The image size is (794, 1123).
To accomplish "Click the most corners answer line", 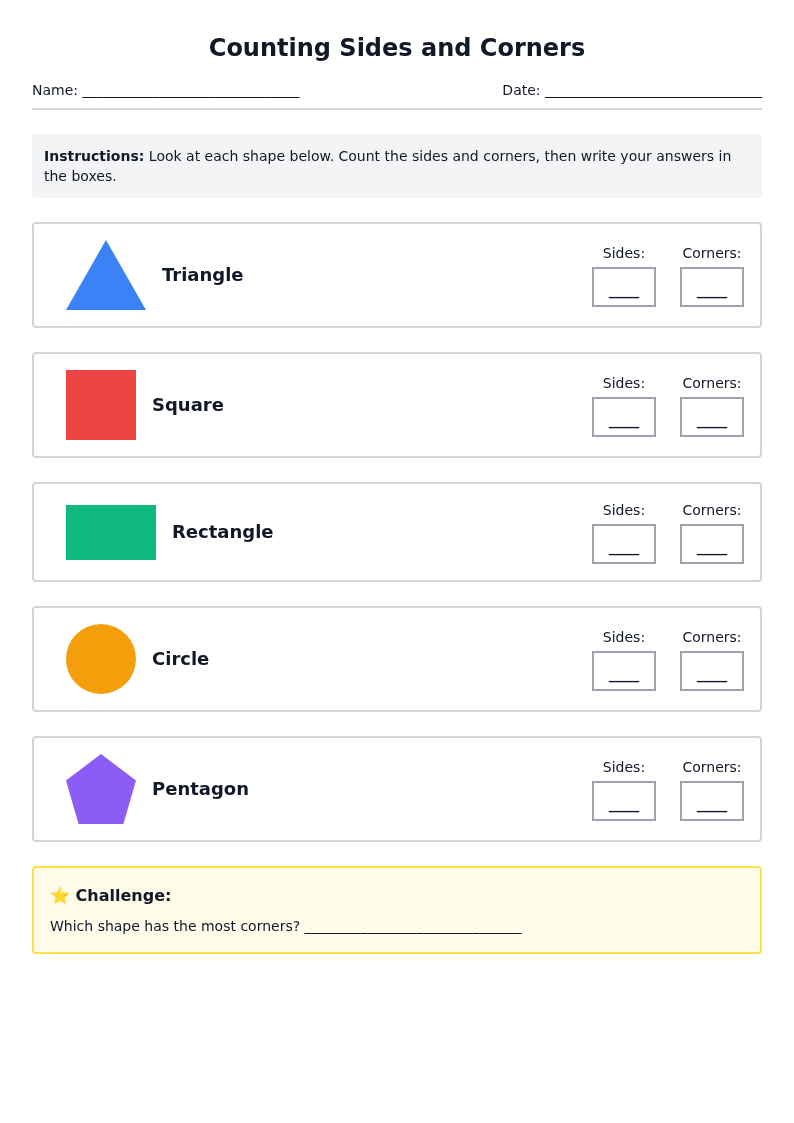I will [413, 929].
